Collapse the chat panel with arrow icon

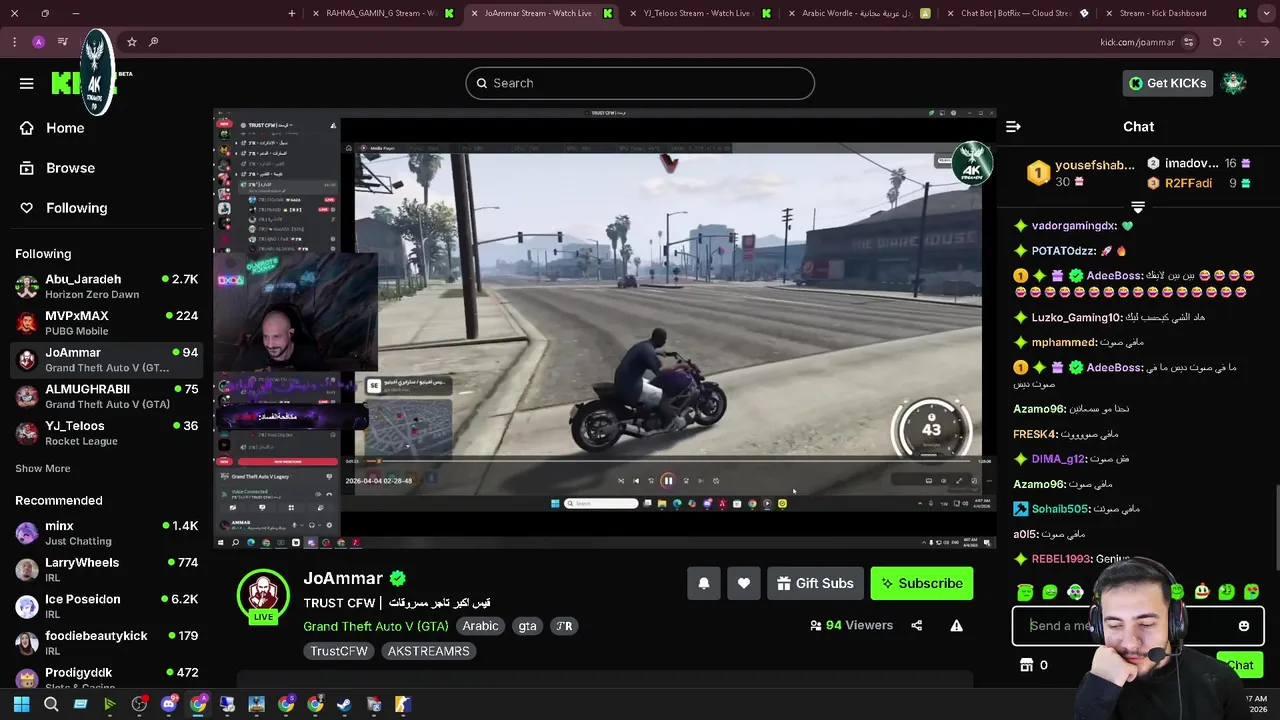tap(1013, 127)
